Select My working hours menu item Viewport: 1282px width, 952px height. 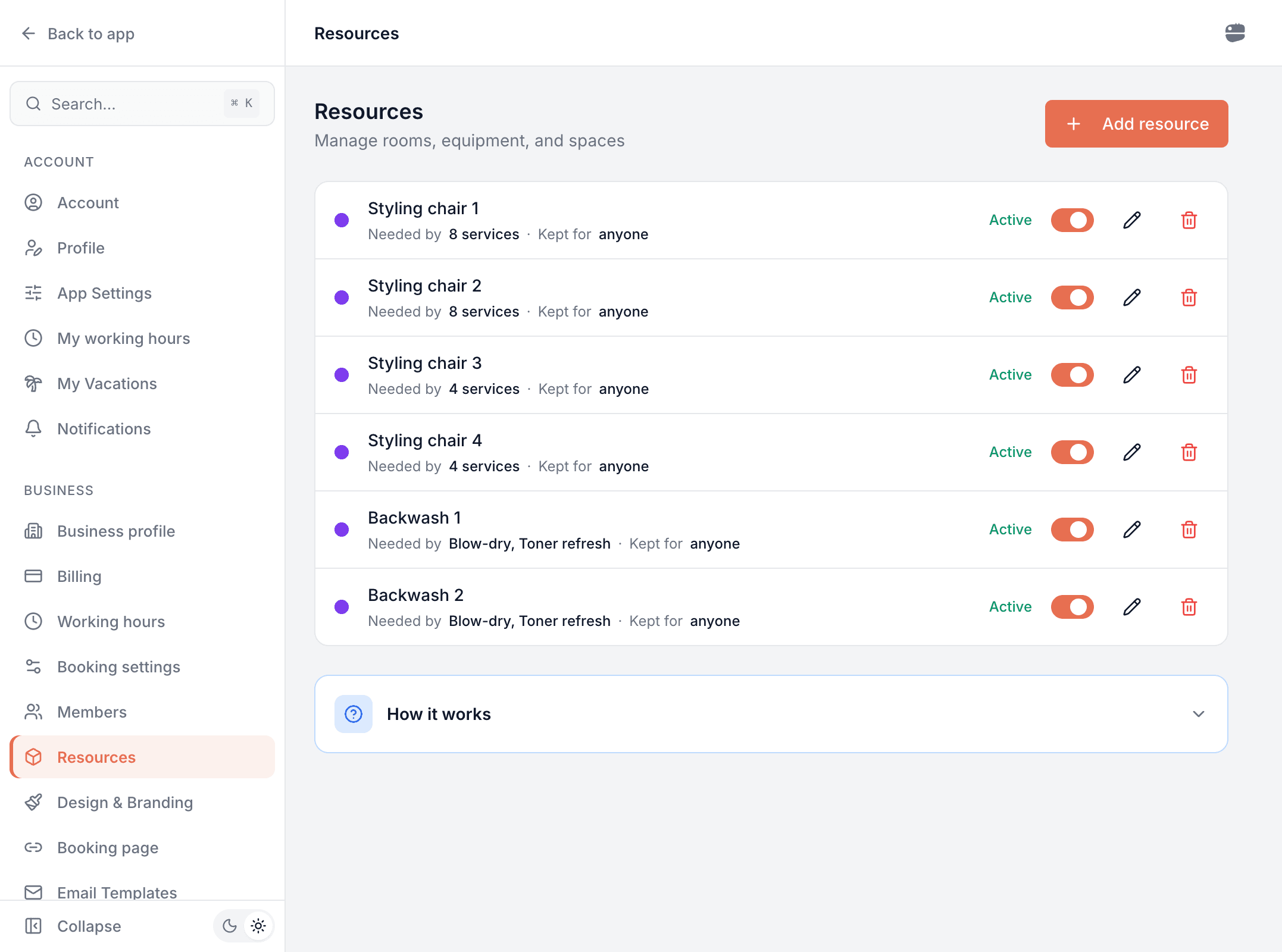142,338
